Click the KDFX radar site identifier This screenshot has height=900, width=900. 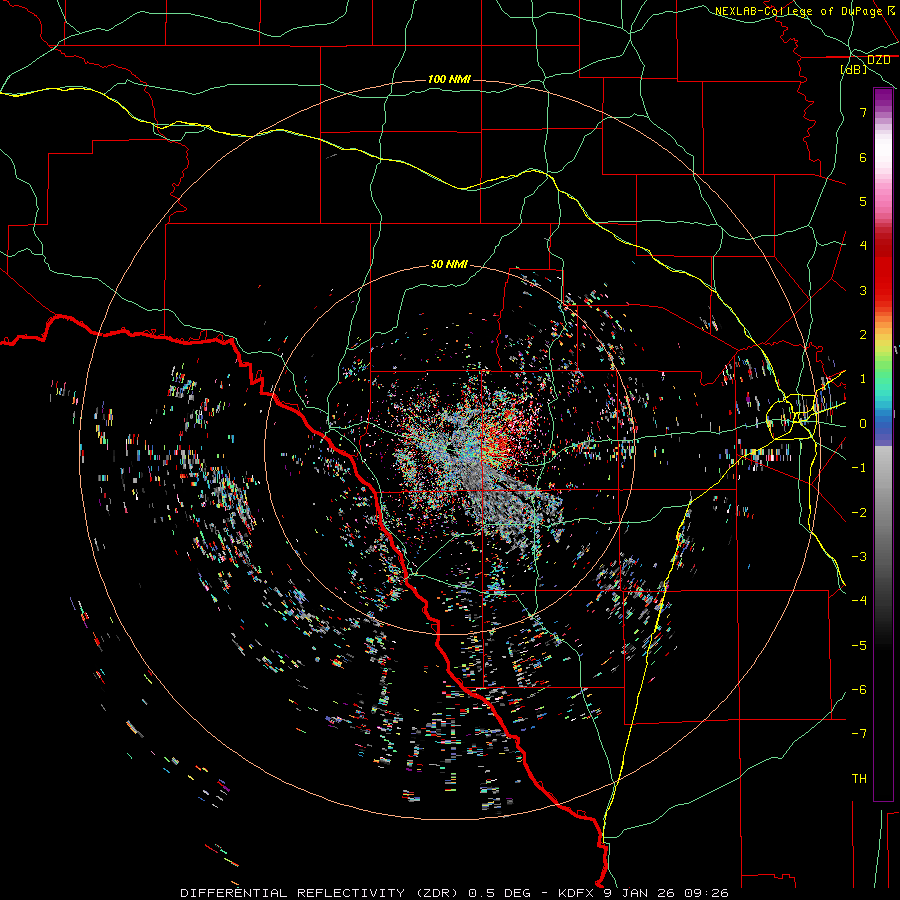[577, 893]
